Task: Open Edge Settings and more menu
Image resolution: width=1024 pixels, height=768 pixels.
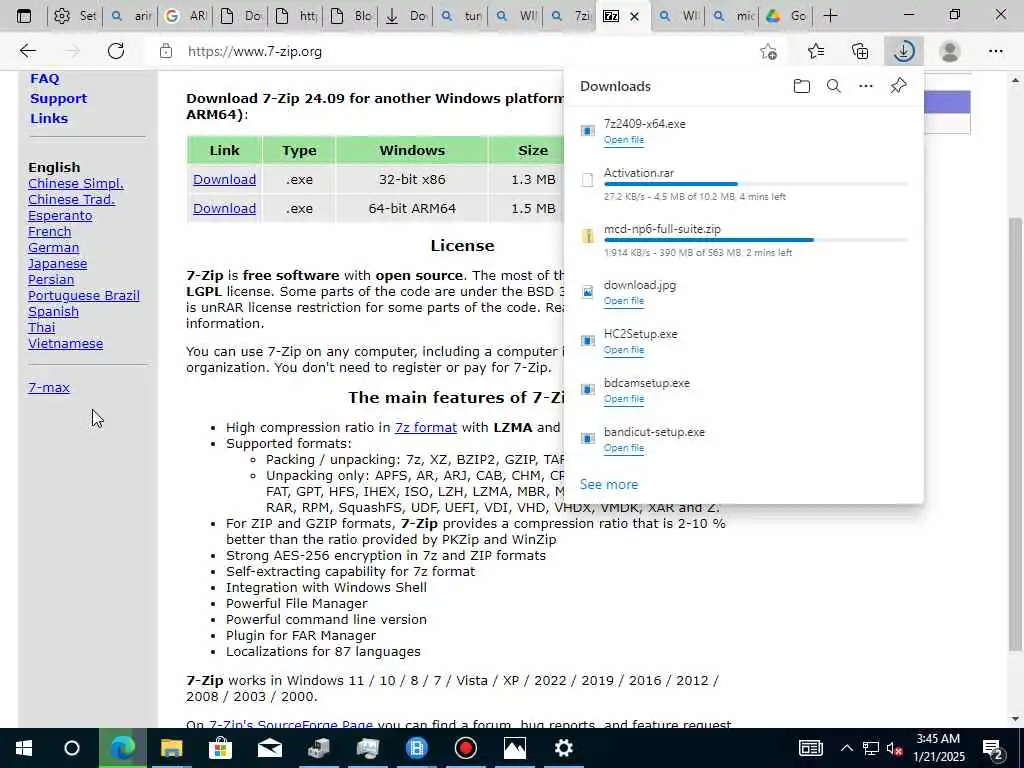Action: click(995, 51)
